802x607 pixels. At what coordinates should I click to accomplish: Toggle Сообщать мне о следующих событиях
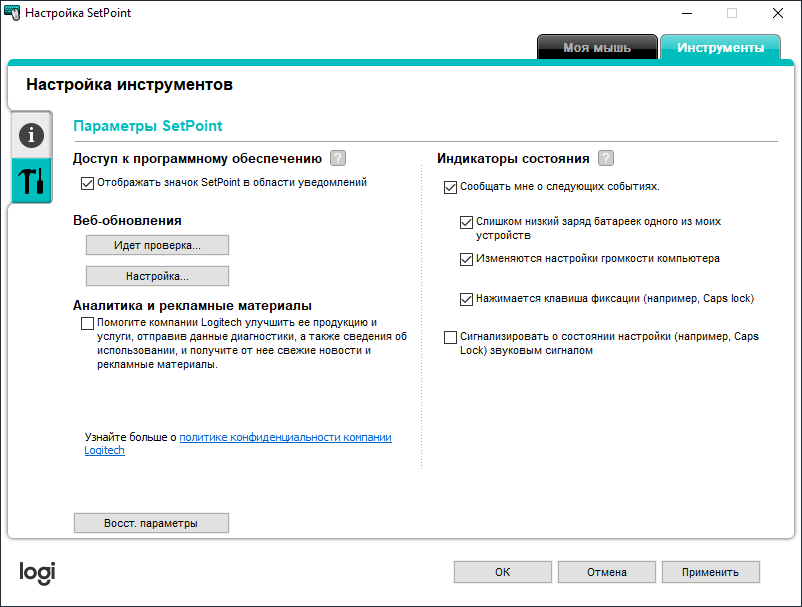[450, 187]
